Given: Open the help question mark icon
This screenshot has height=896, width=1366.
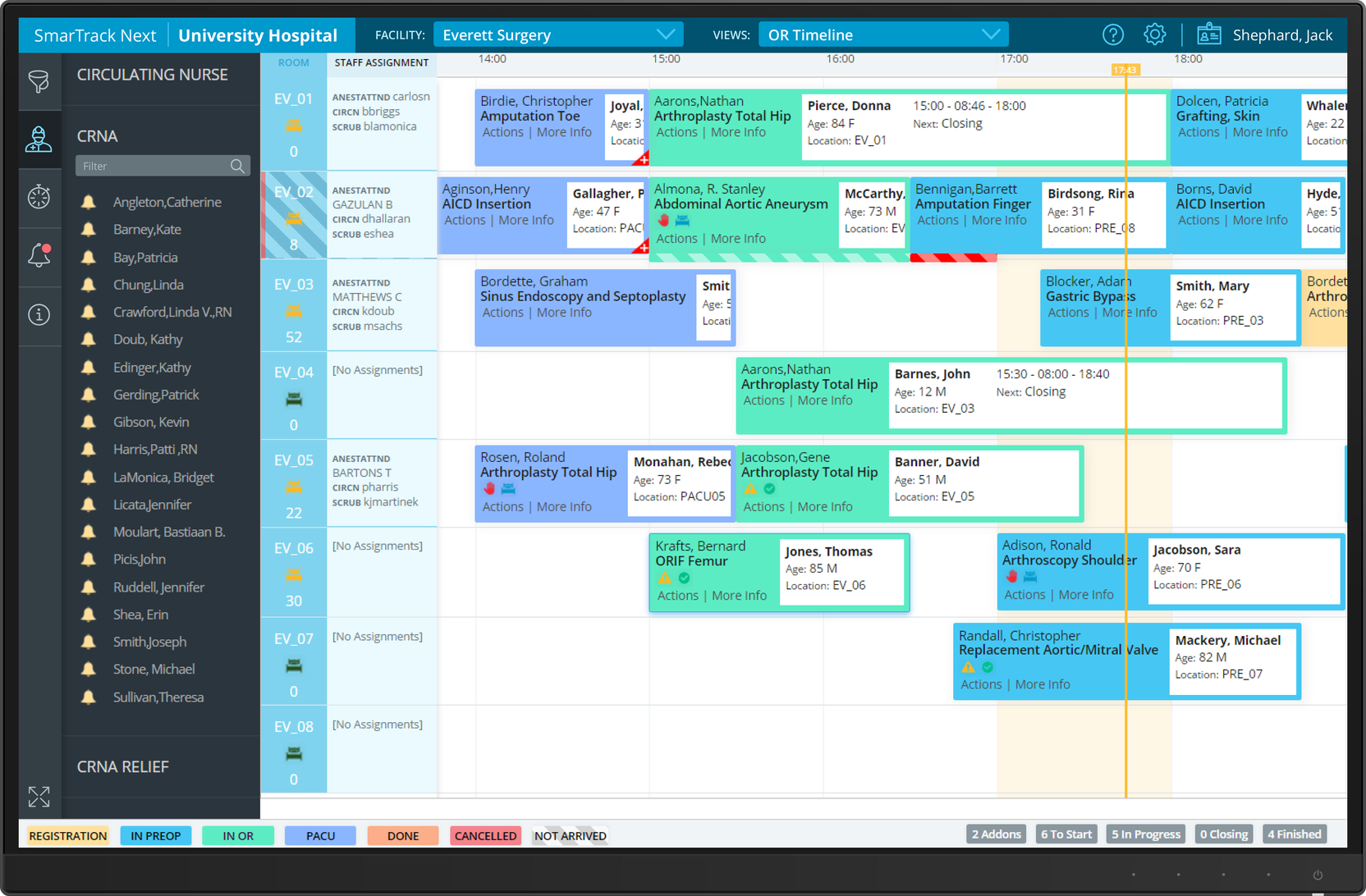Looking at the screenshot, I should [x=1112, y=34].
